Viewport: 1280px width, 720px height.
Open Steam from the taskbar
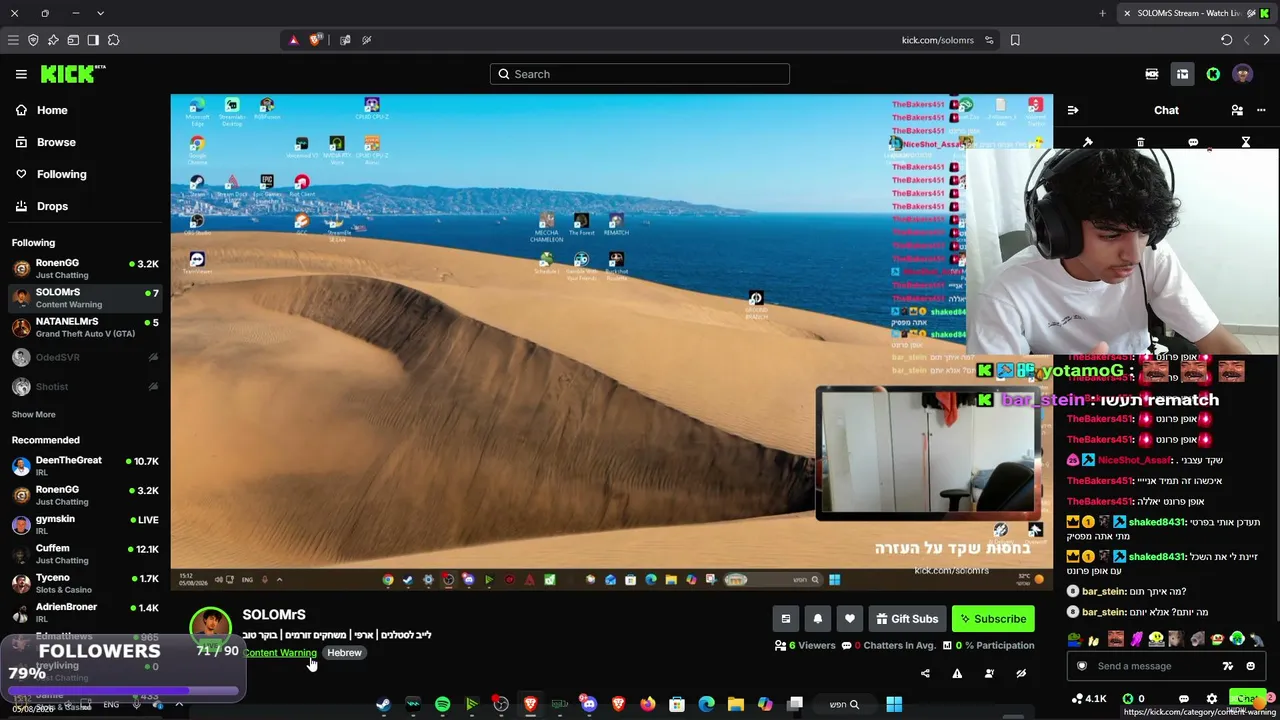click(x=383, y=704)
